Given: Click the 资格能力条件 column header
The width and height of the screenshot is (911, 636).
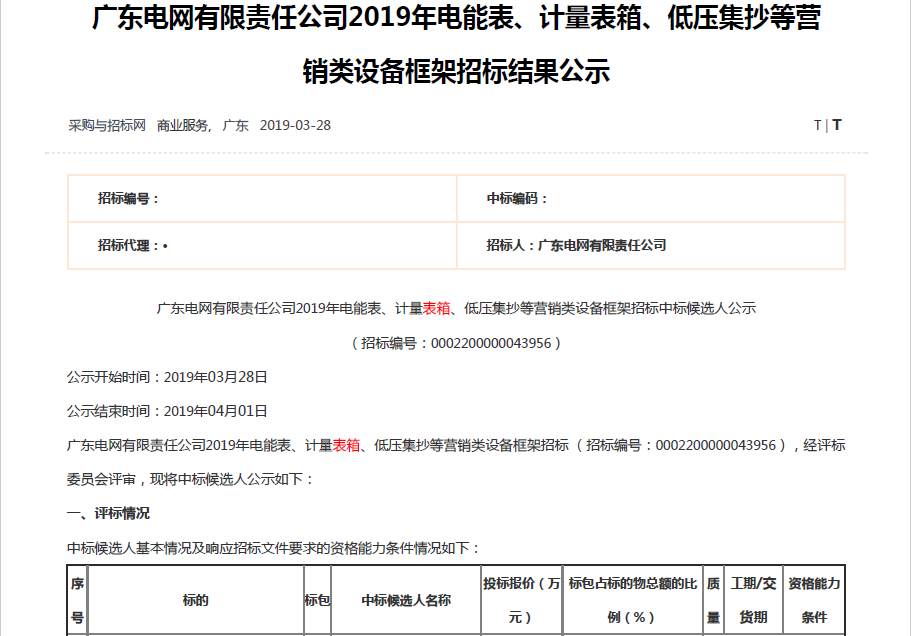Looking at the screenshot, I should (814, 600).
